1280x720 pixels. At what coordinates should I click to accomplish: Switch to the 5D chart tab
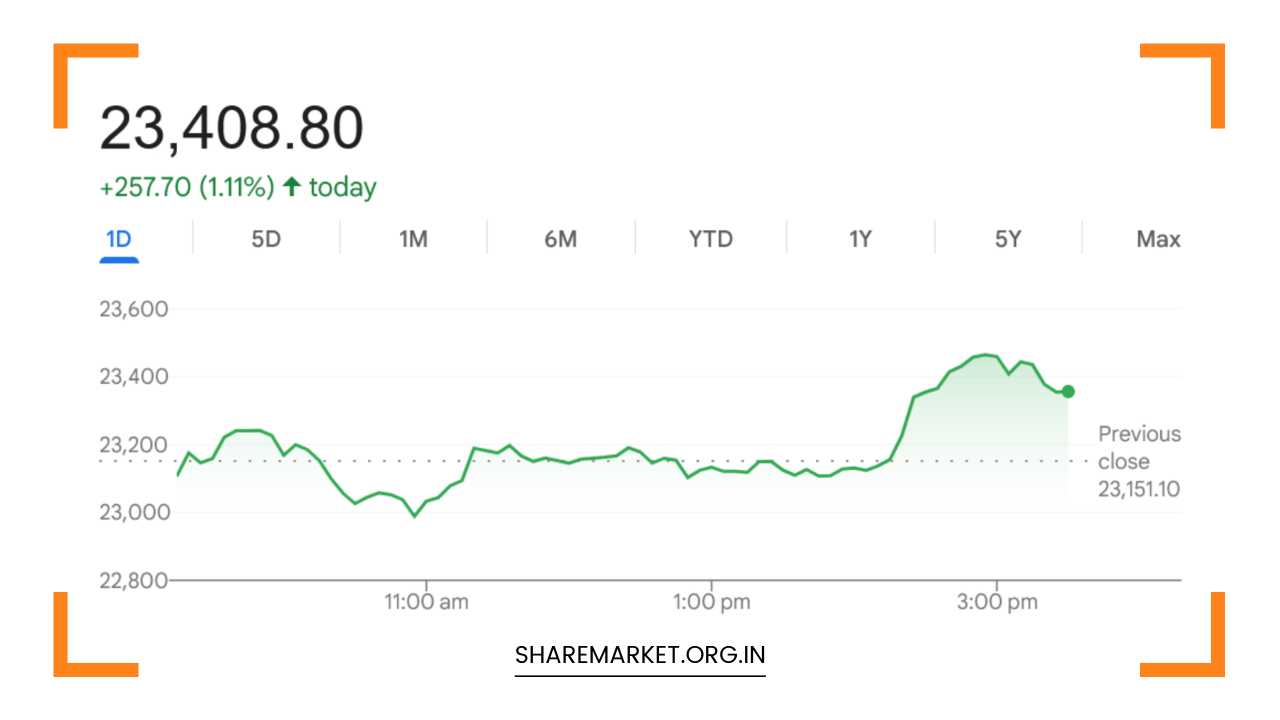click(x=266, y=239)
